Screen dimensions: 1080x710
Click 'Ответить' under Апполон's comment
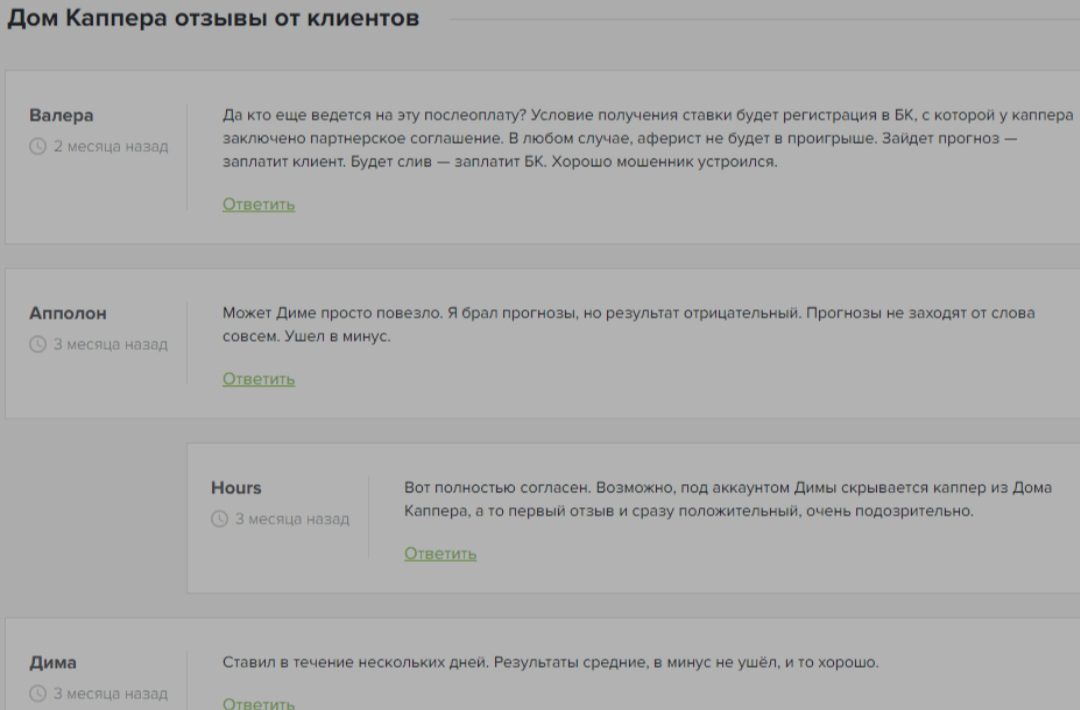[256, 379]
